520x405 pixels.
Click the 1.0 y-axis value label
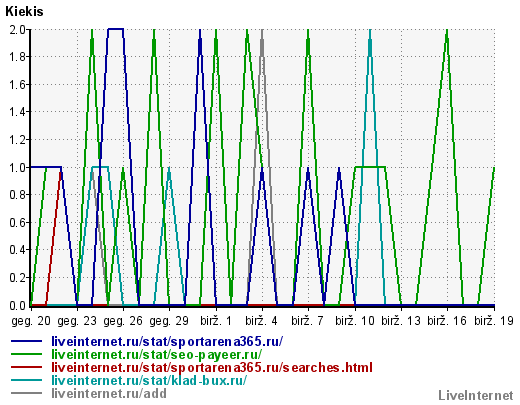[17, 168]
